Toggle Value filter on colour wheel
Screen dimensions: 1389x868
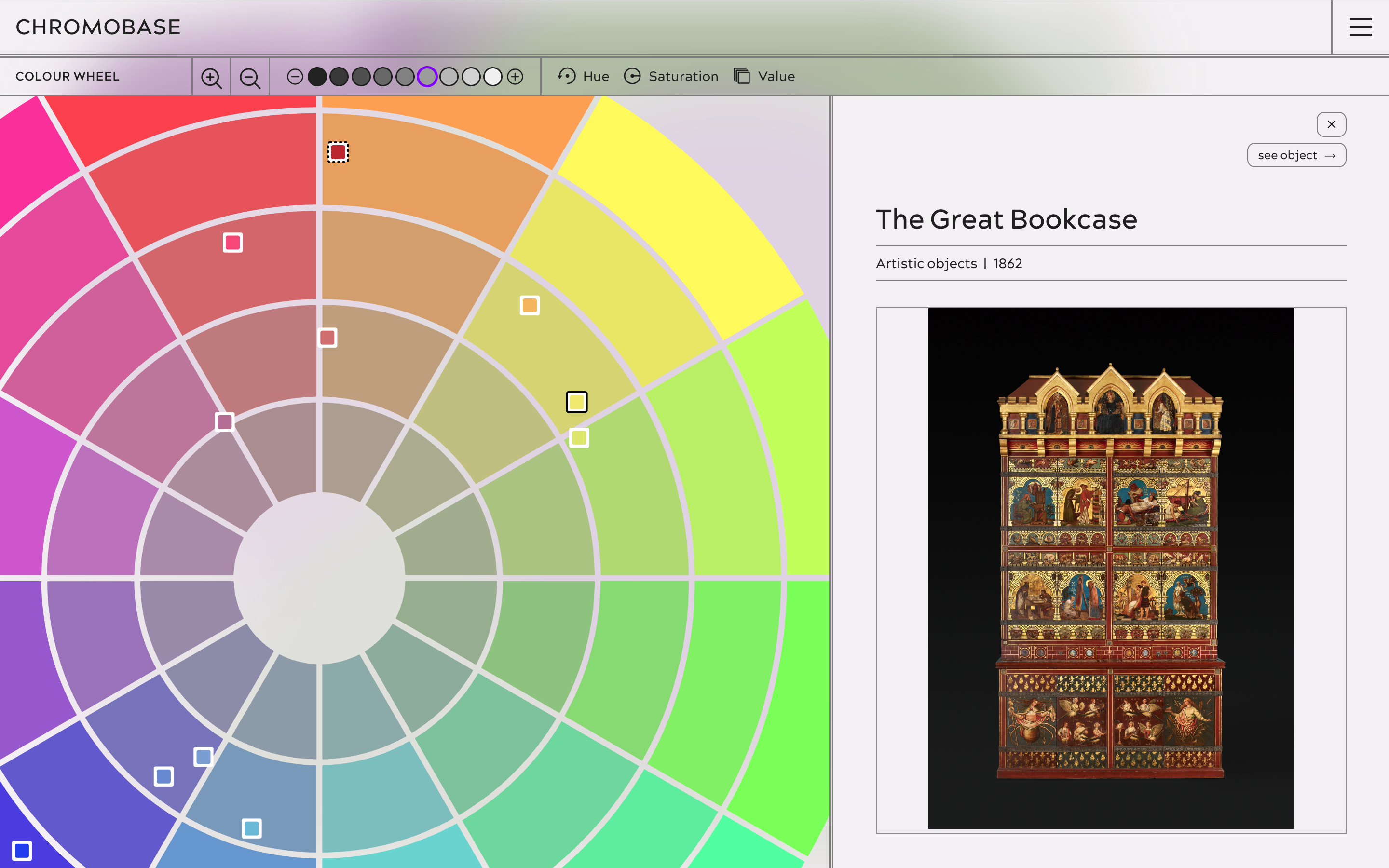pyautogui.click(x=764, y=76)
